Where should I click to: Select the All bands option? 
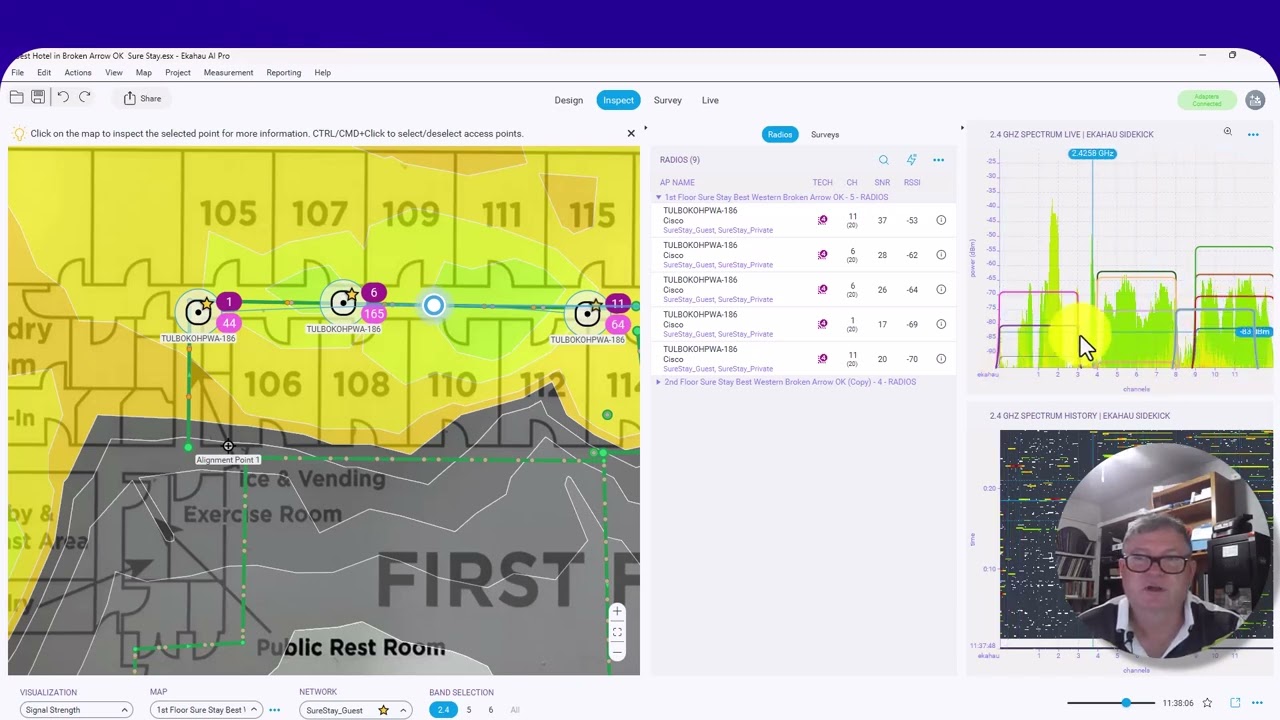[515, 710]
